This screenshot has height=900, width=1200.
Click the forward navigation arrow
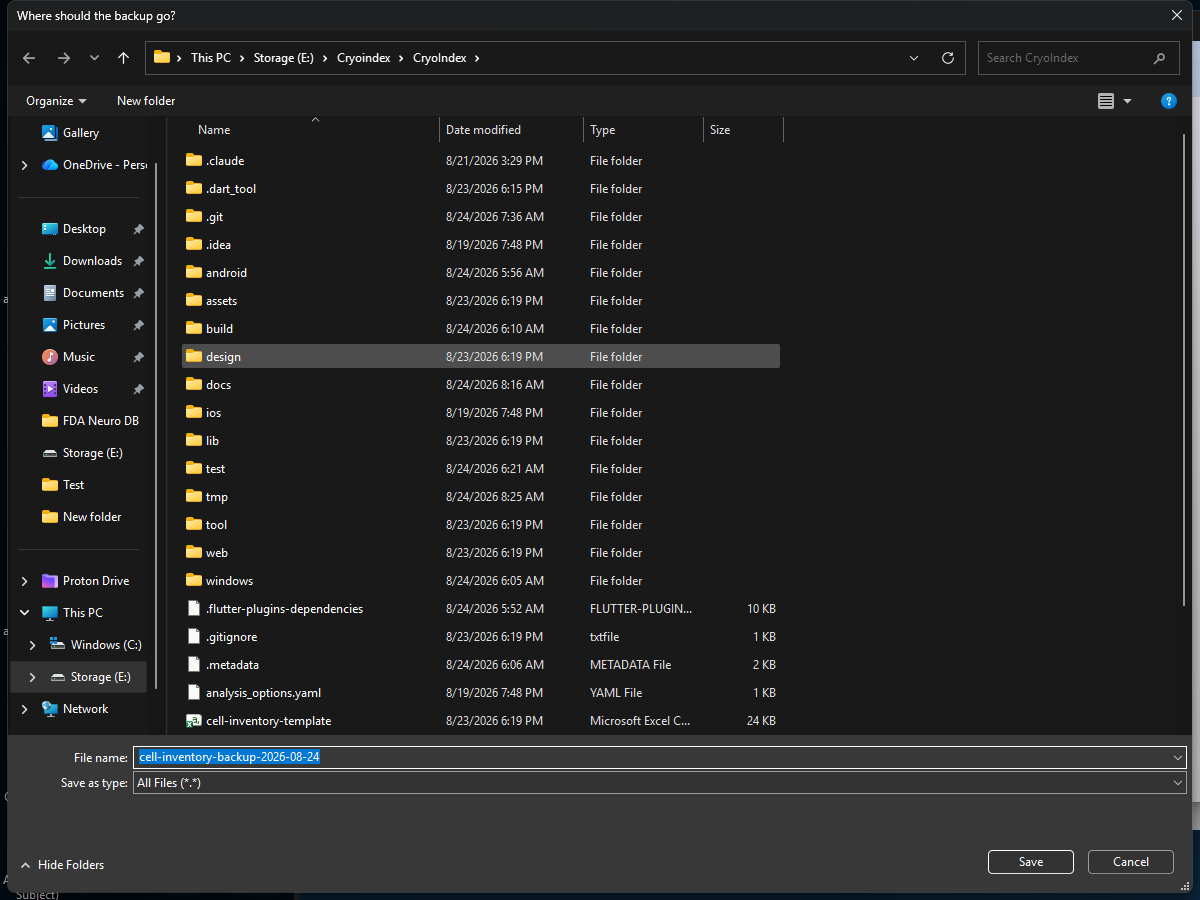pos(64,58)
